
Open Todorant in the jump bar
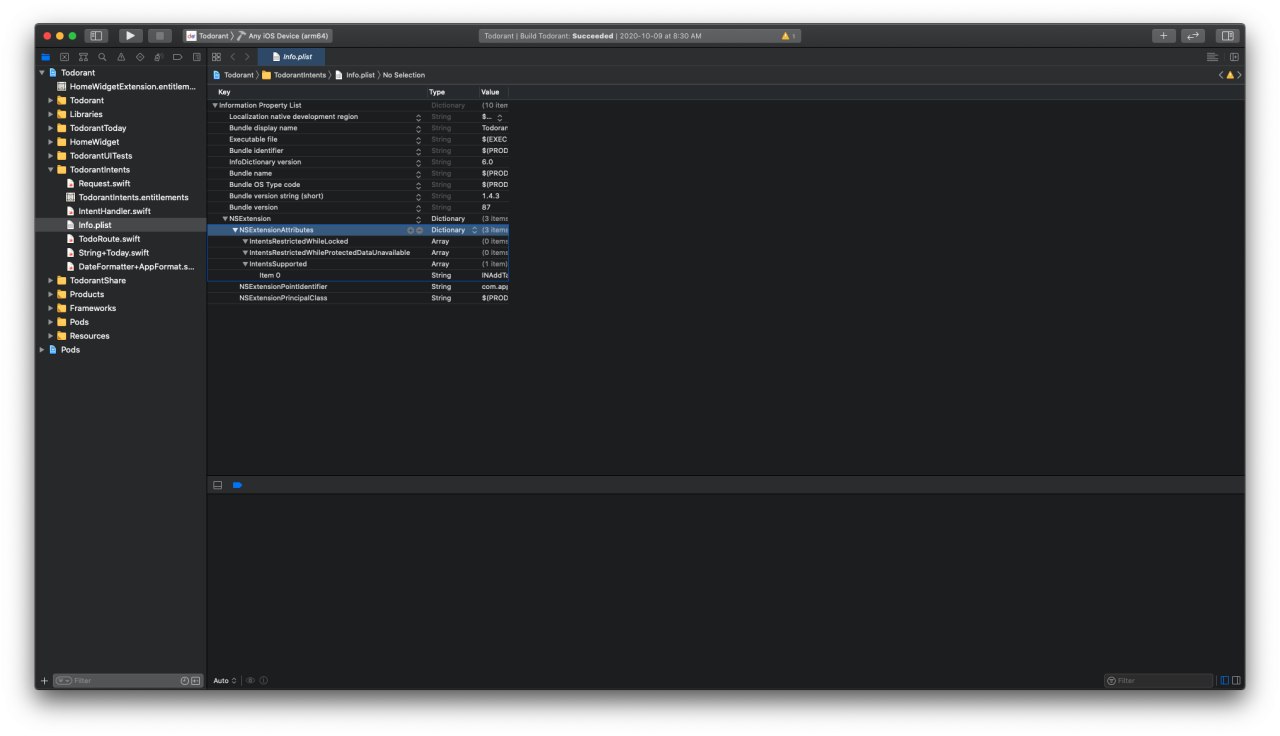[233, 75]
